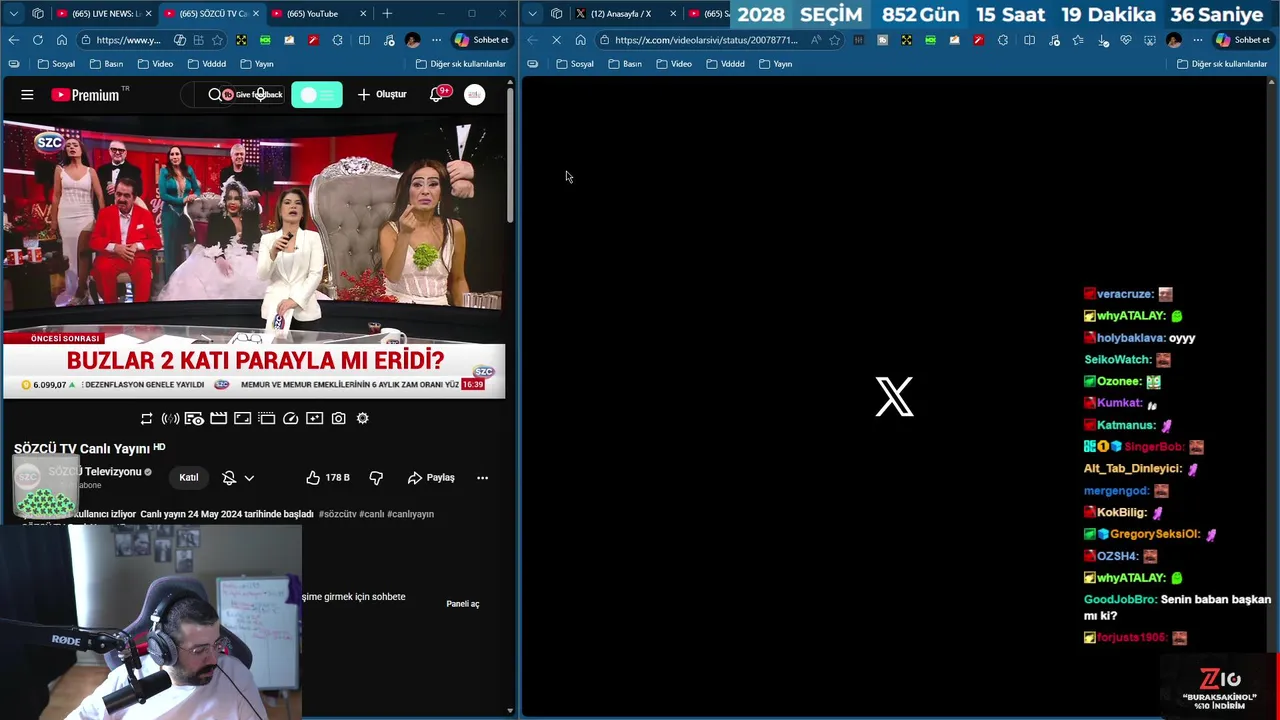Reload the left browser page
The height and width of the screenshot is (720, 1280).
pyautogui.click(x=37, y=40)
